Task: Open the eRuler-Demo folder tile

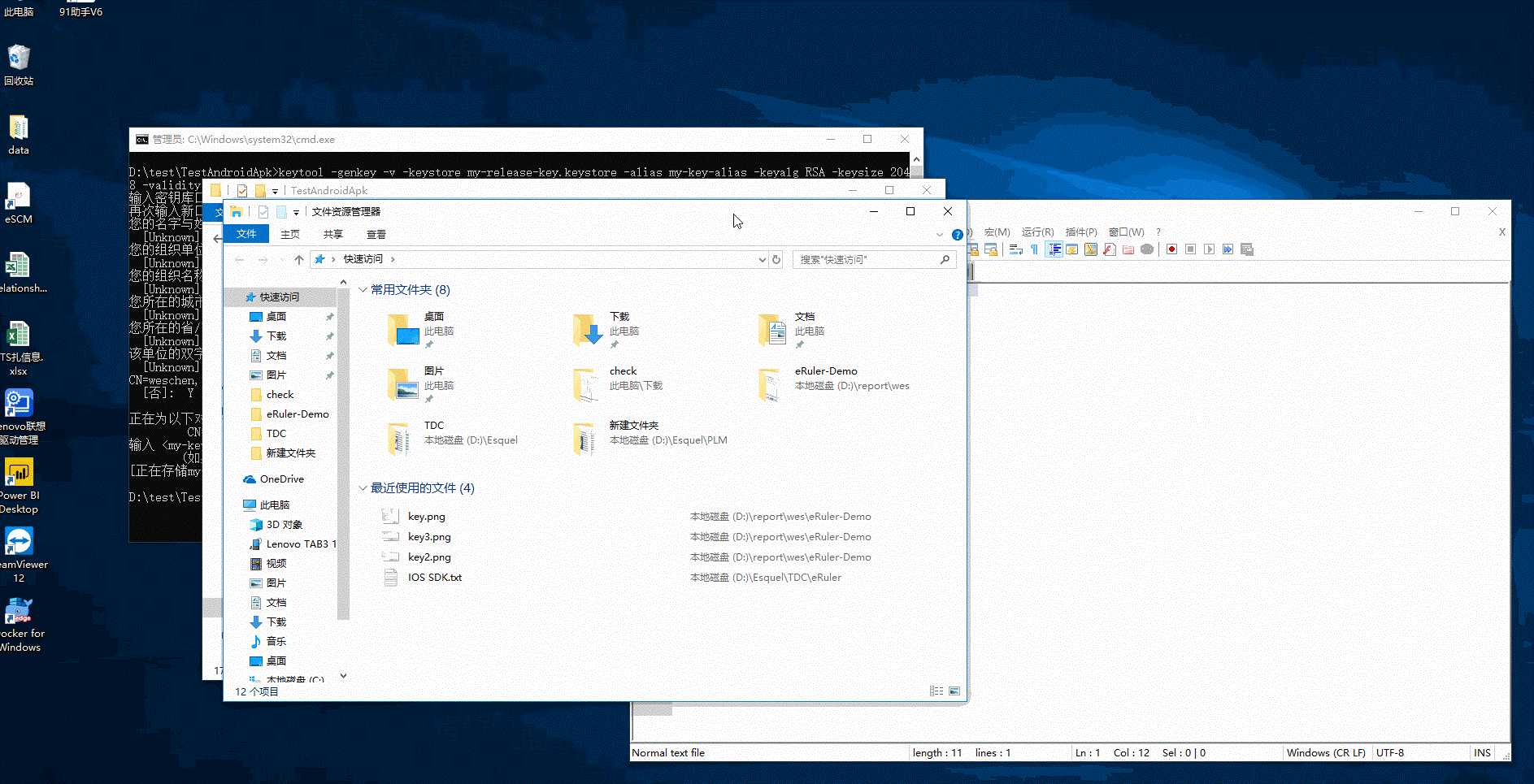Action: coord(834,385)
